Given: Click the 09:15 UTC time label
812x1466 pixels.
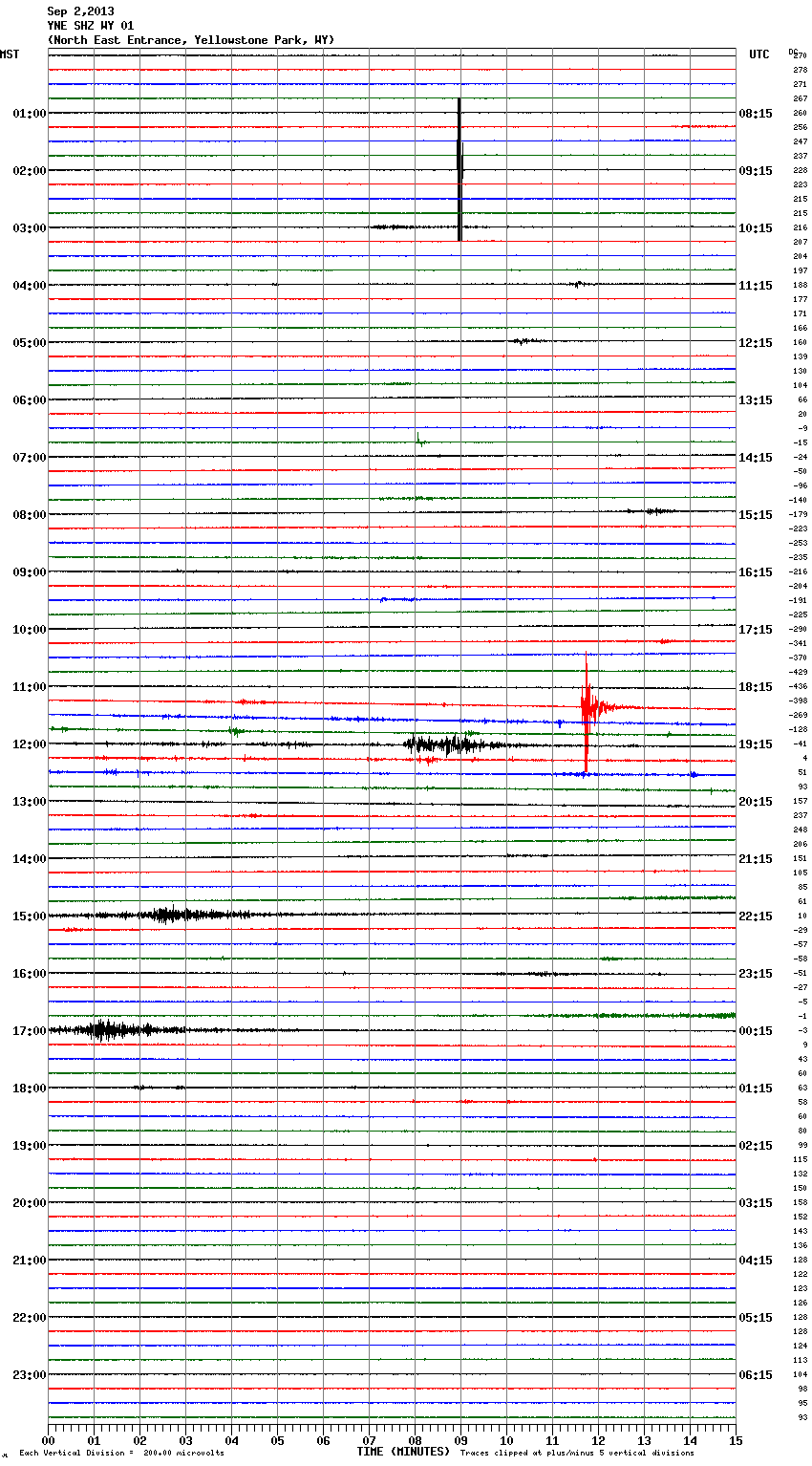Looking at the screenshot, I should tap(756, 171).
